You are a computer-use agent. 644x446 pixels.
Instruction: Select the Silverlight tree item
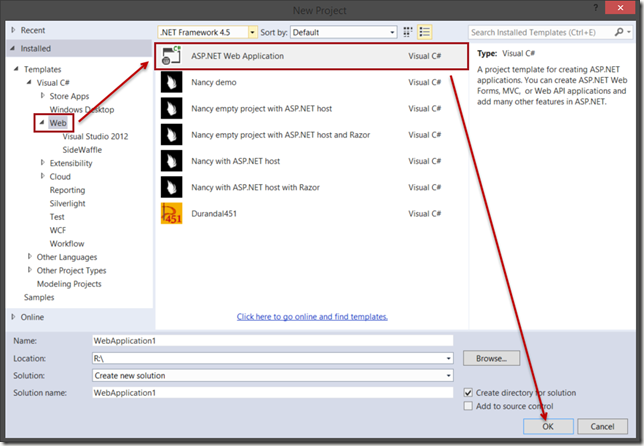point(67,203)
